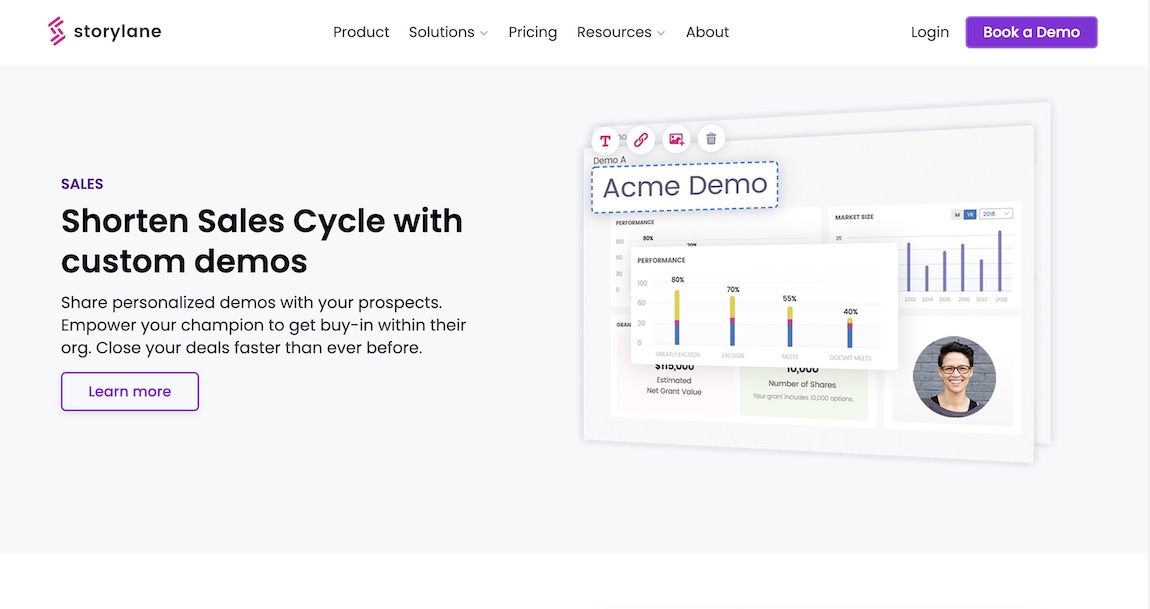Click the Storylane logo icon

click(x=57, y=32)
